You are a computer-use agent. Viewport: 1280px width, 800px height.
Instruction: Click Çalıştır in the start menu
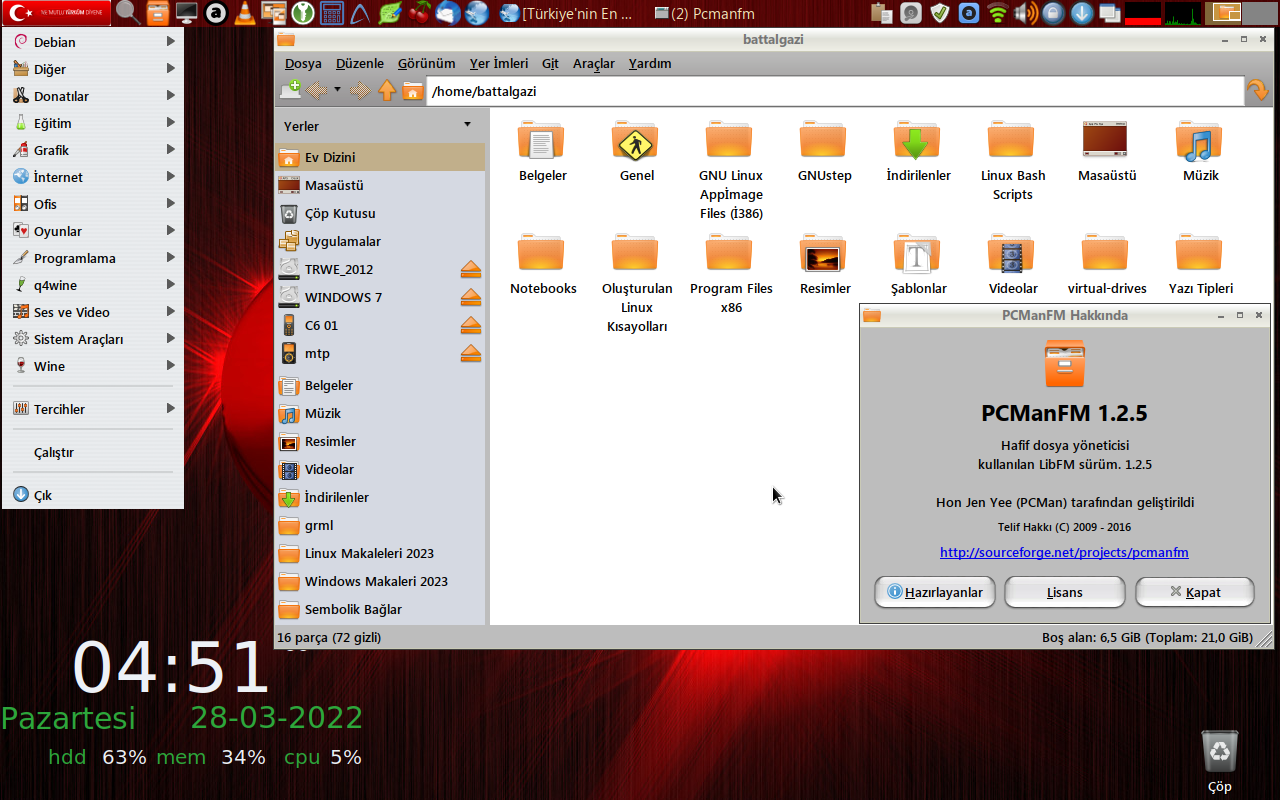pos(93,452)
